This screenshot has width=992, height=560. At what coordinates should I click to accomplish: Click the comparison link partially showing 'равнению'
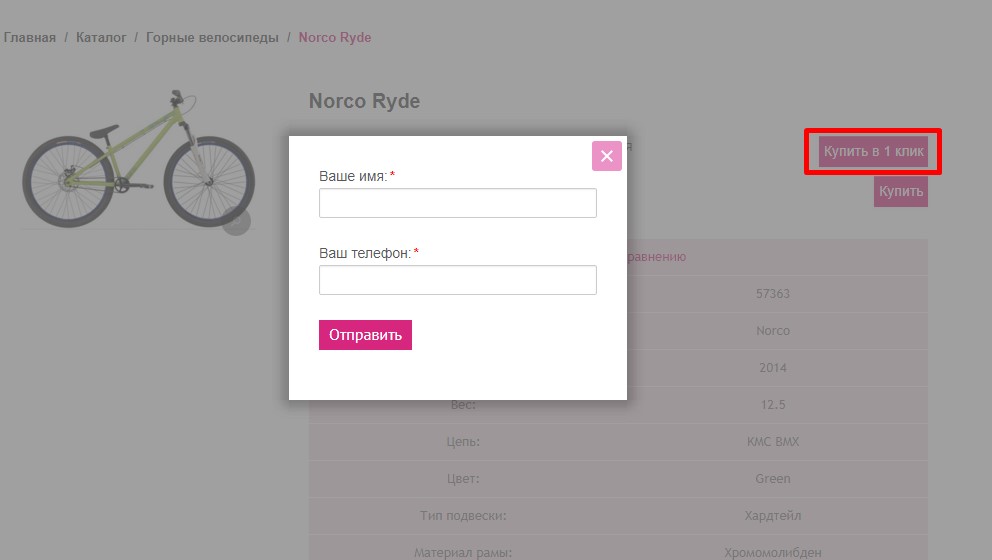click(x=656, y=257)
